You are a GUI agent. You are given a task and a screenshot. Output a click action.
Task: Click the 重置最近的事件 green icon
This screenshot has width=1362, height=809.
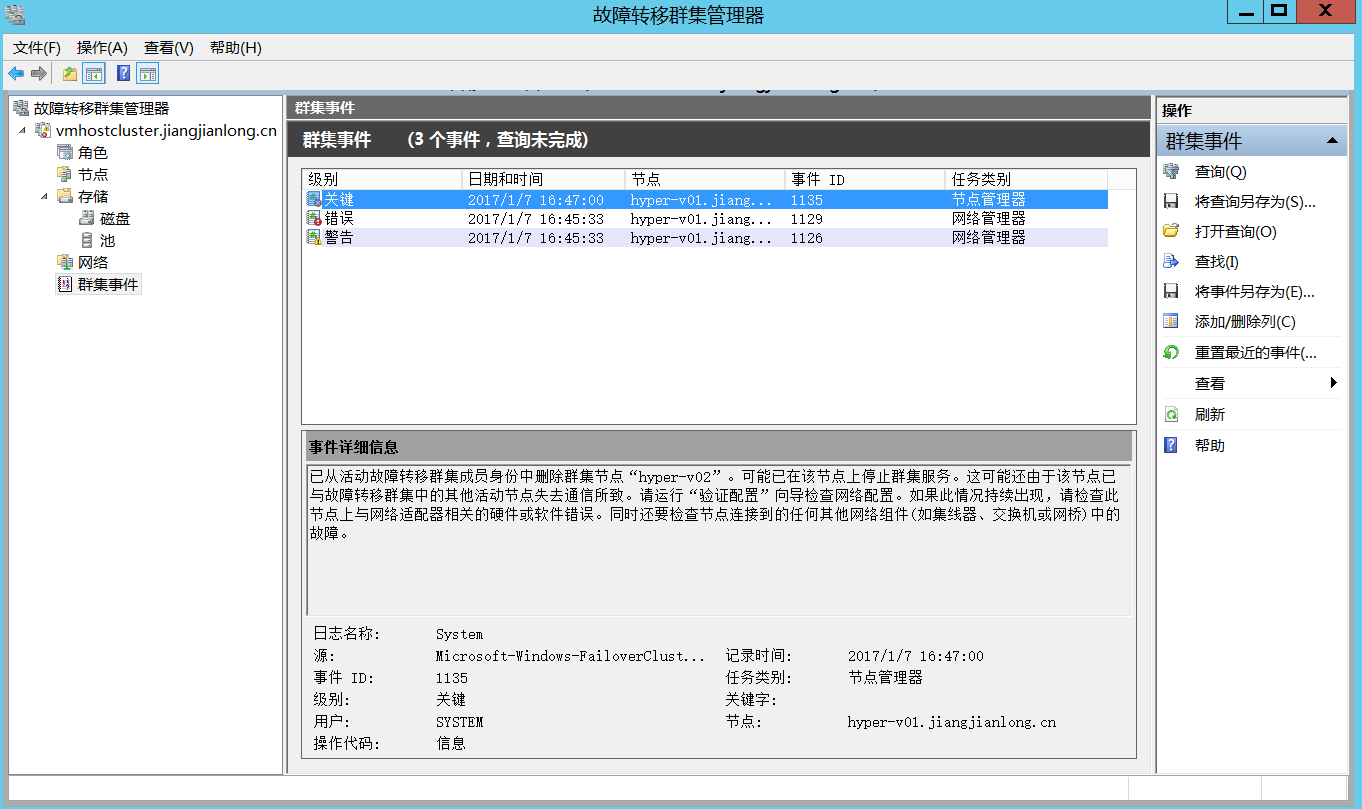[x=1172, y=352]
